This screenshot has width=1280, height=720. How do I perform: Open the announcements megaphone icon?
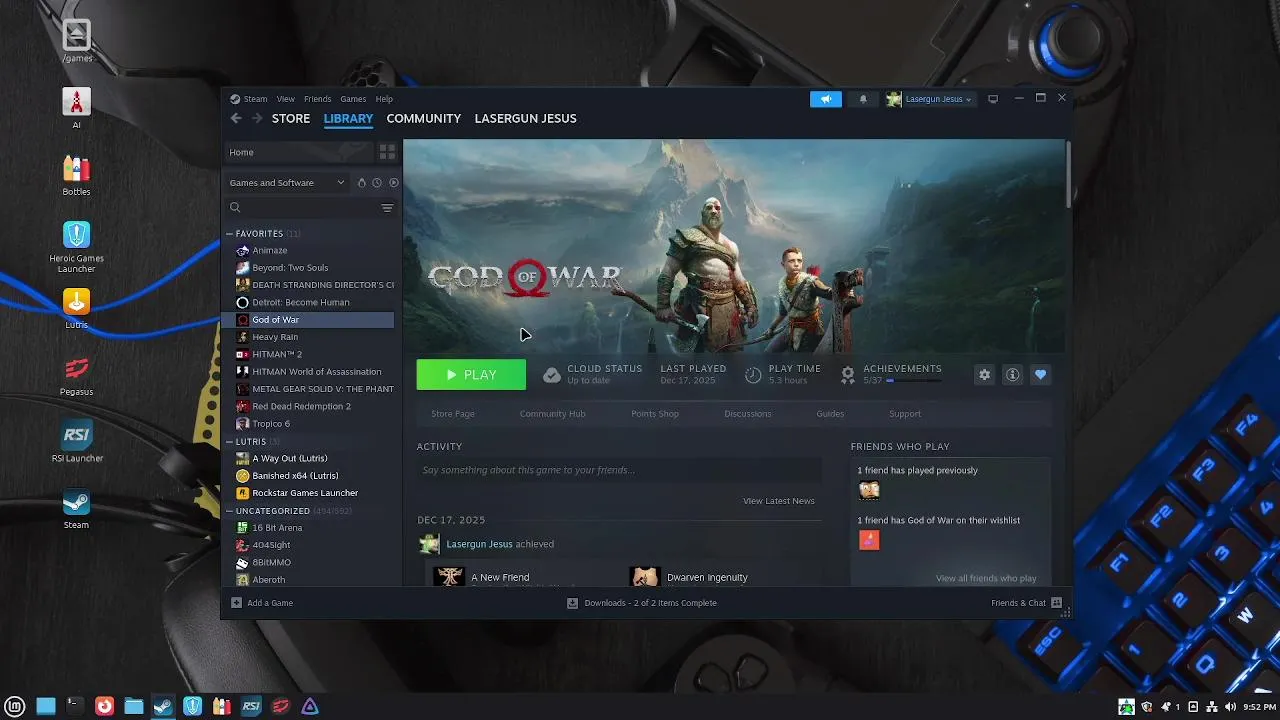pos(826,99)
